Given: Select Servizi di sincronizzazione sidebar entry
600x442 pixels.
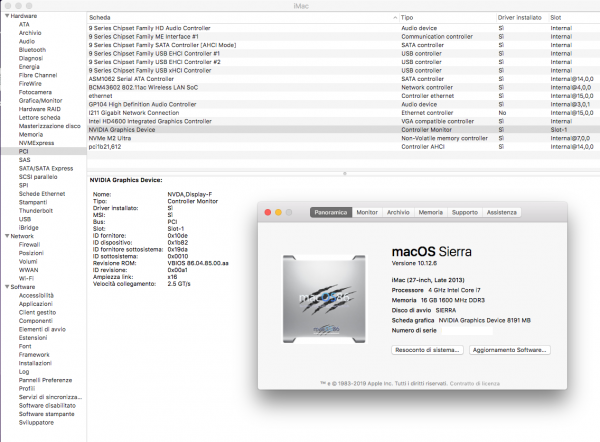Looking at the screenshot, I should (x=51, y=397).
